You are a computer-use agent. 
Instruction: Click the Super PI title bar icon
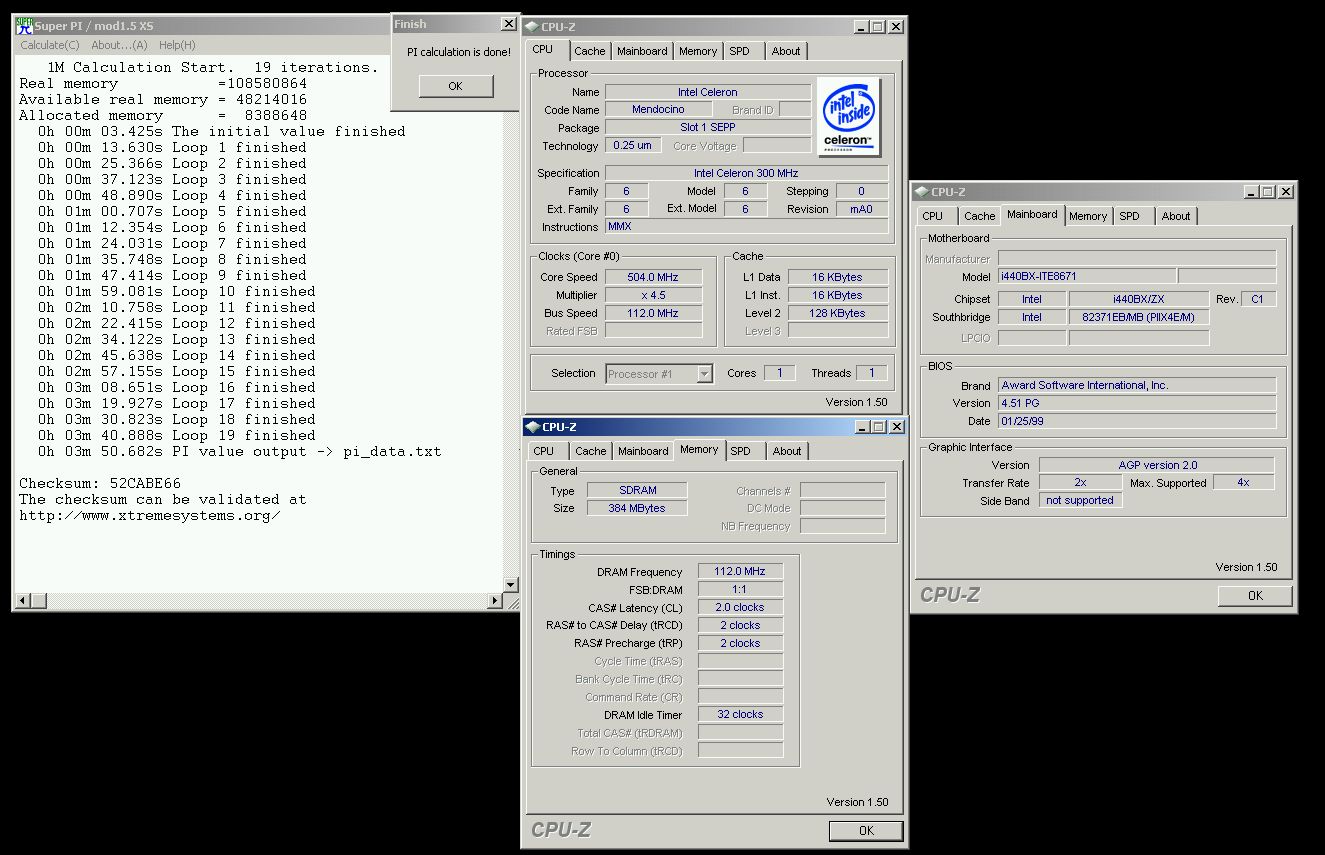pyautogui.click(x=24, y=26)
